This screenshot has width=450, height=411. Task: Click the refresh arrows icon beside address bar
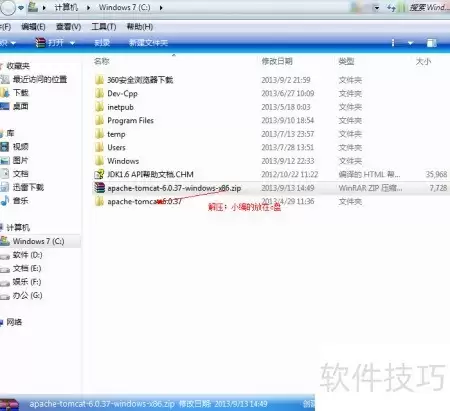(391, 8)
